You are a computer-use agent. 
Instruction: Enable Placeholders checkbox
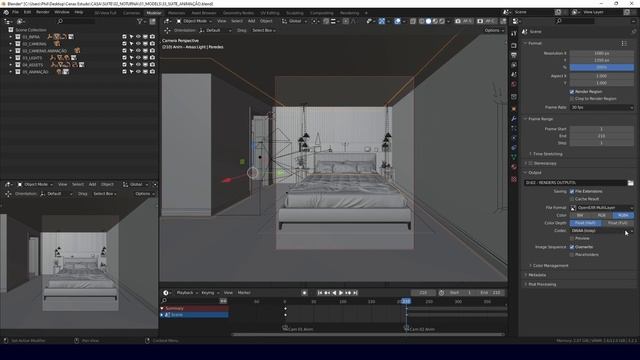coord(572,255)
